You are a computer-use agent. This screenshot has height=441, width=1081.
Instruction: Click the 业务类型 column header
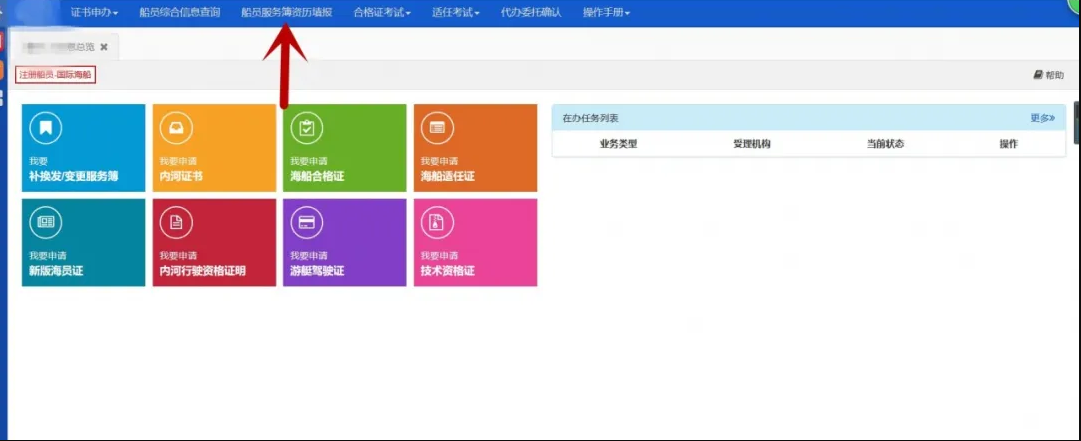click(x=618, y=144)
